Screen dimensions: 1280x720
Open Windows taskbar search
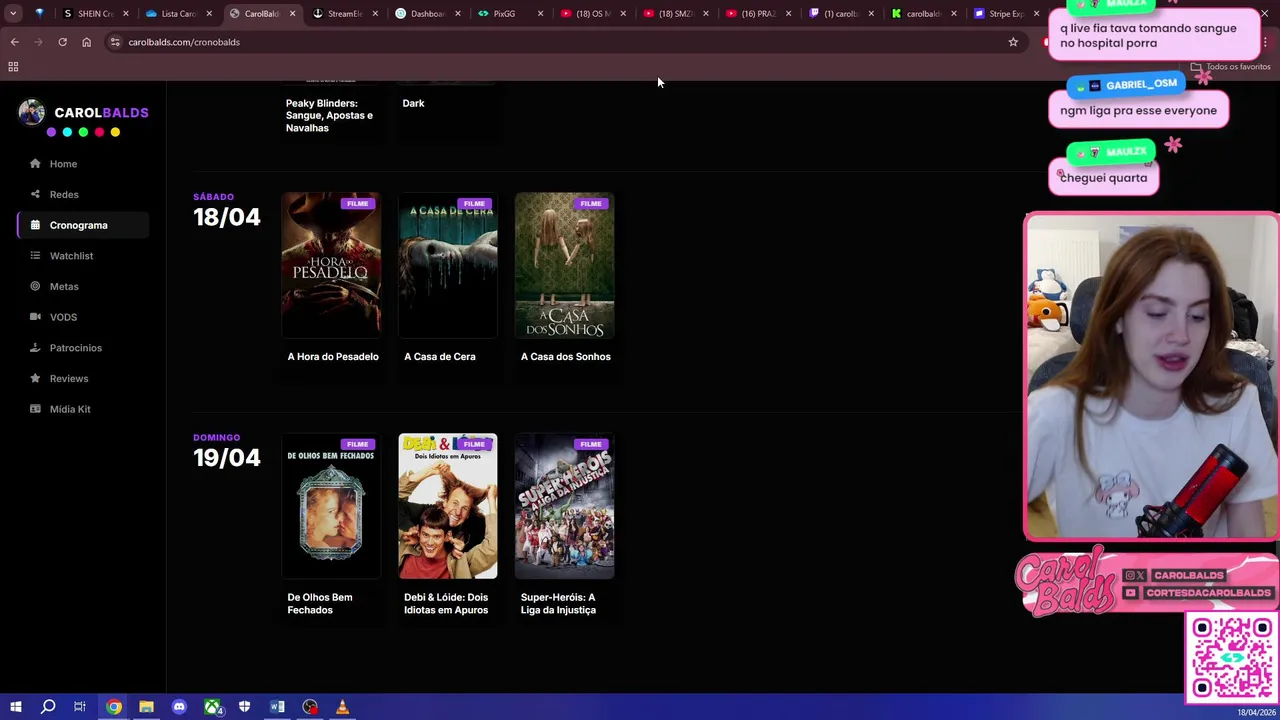[47, 707]
